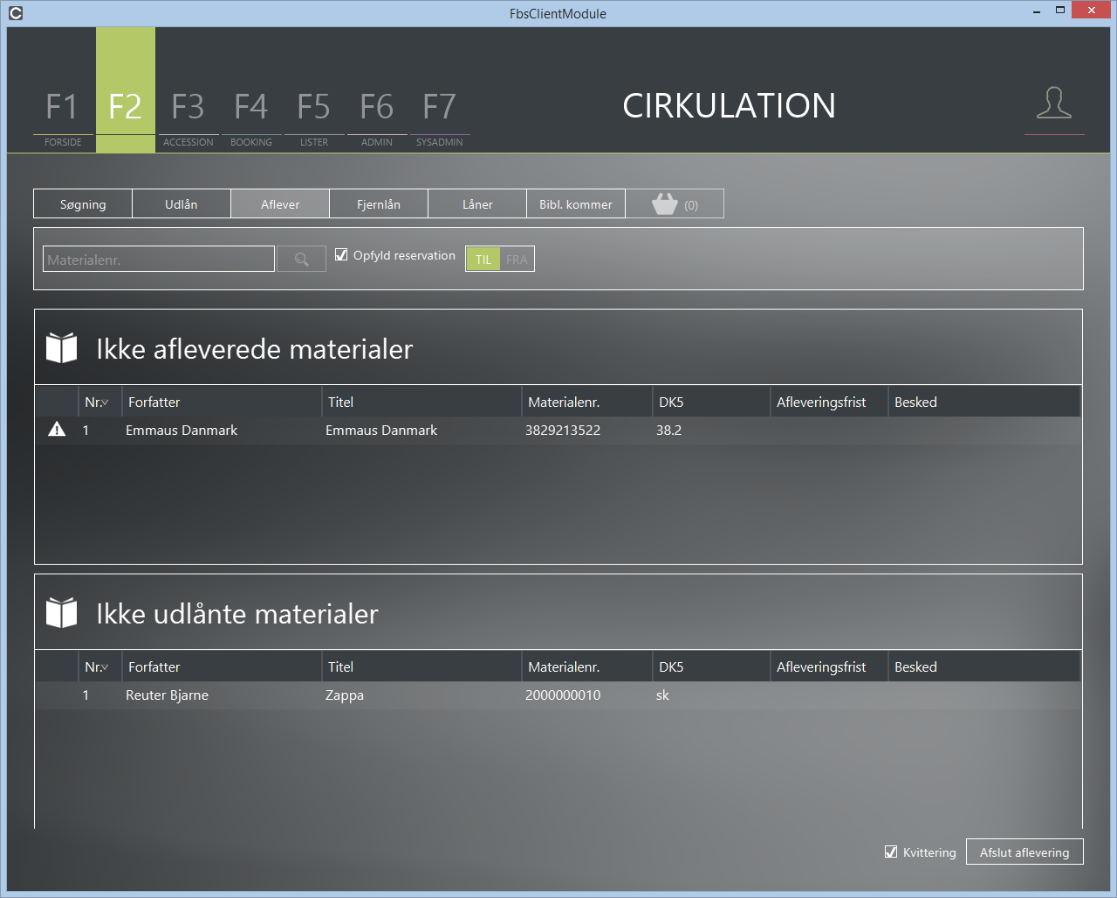Toggle the Opfyld reservation checkbox

click(341, 255)
